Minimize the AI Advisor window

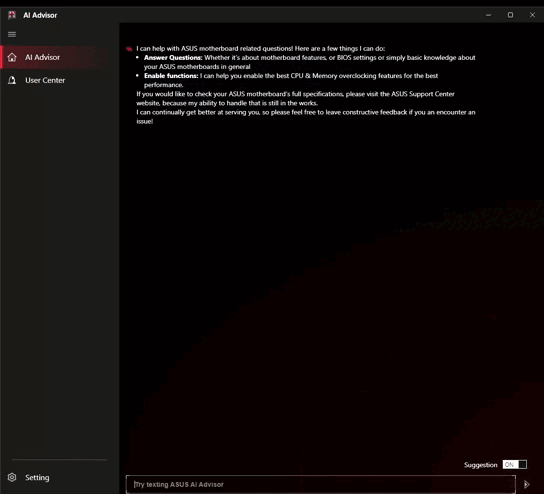coord(488,15)
